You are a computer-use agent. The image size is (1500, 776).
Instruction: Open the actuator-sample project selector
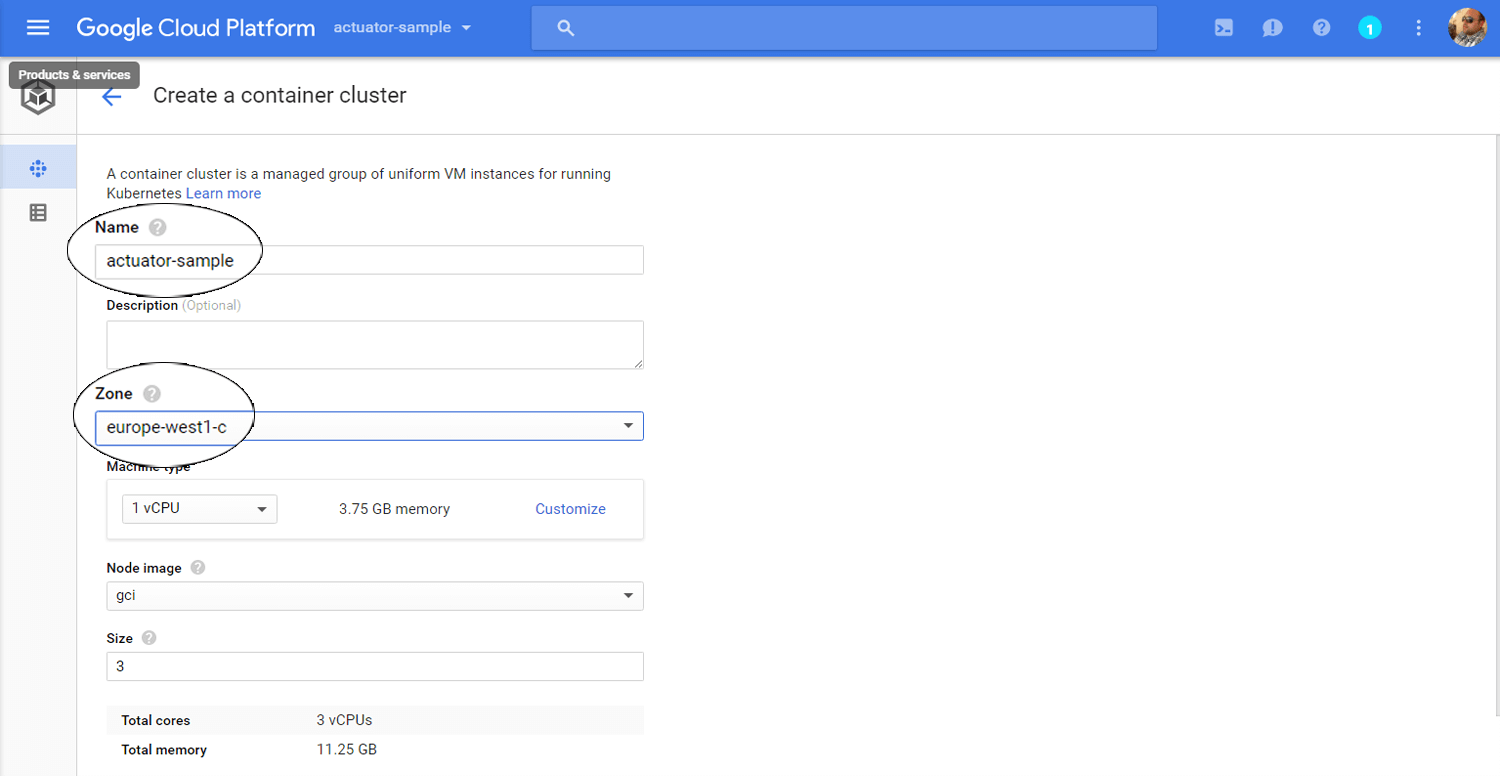coord(402,27)
